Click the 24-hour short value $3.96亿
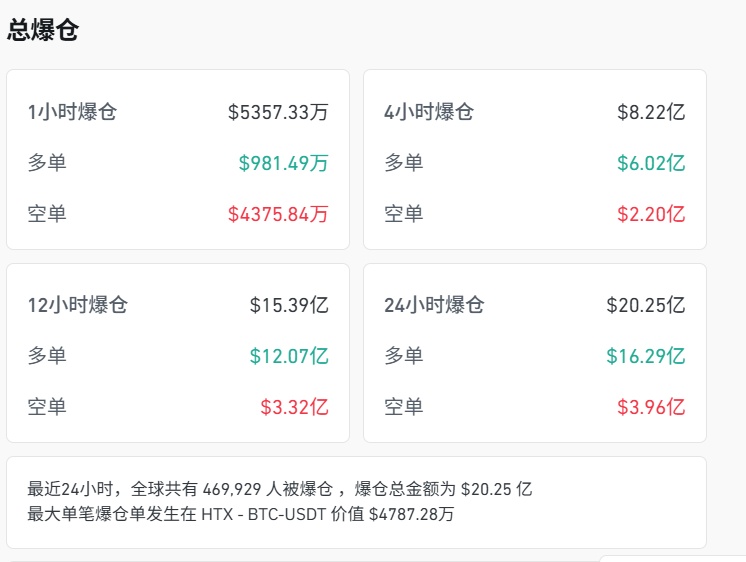The image size is (746, 562). pyautogui.click(x=651, y=407)
